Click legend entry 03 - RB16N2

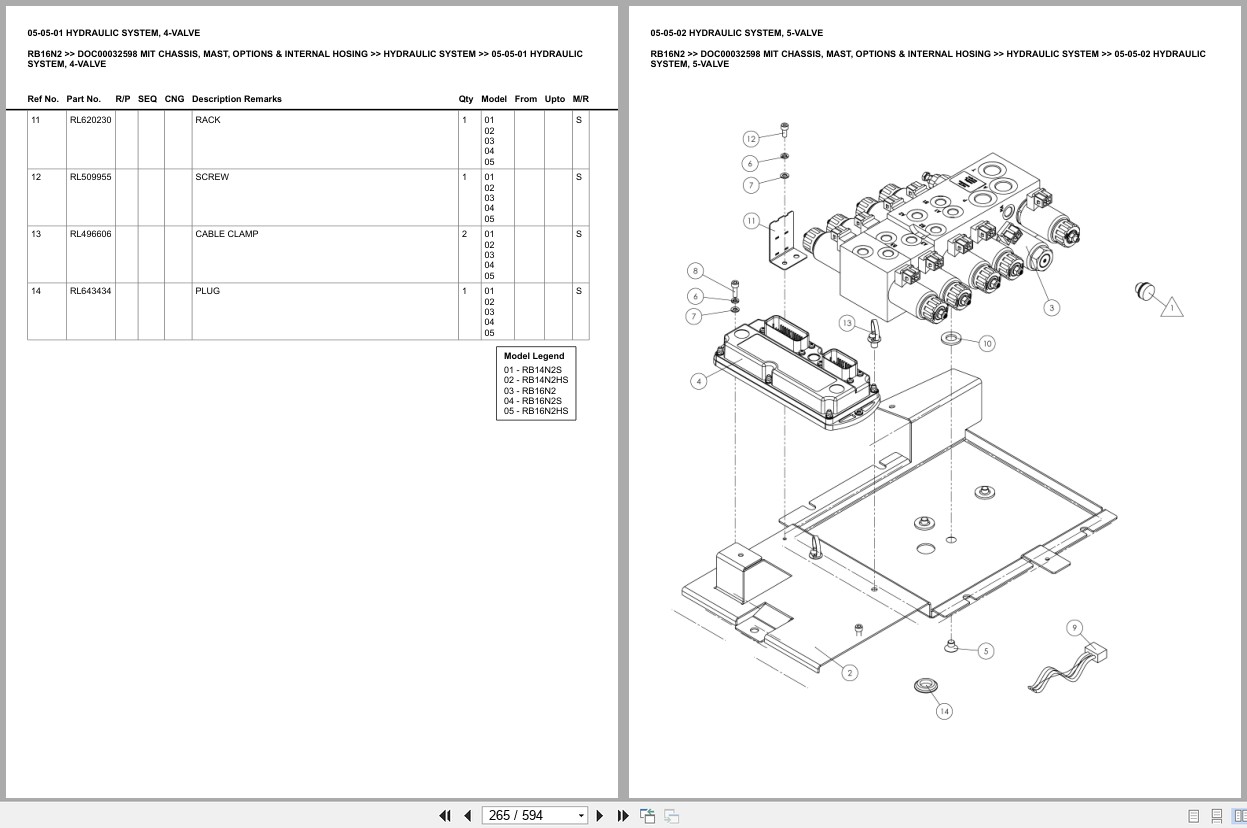coord(530,391)
